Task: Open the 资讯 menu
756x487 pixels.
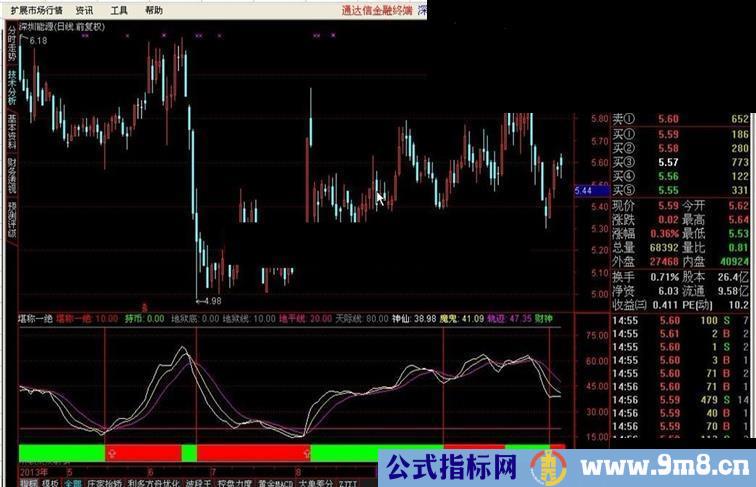Action: 85,10
